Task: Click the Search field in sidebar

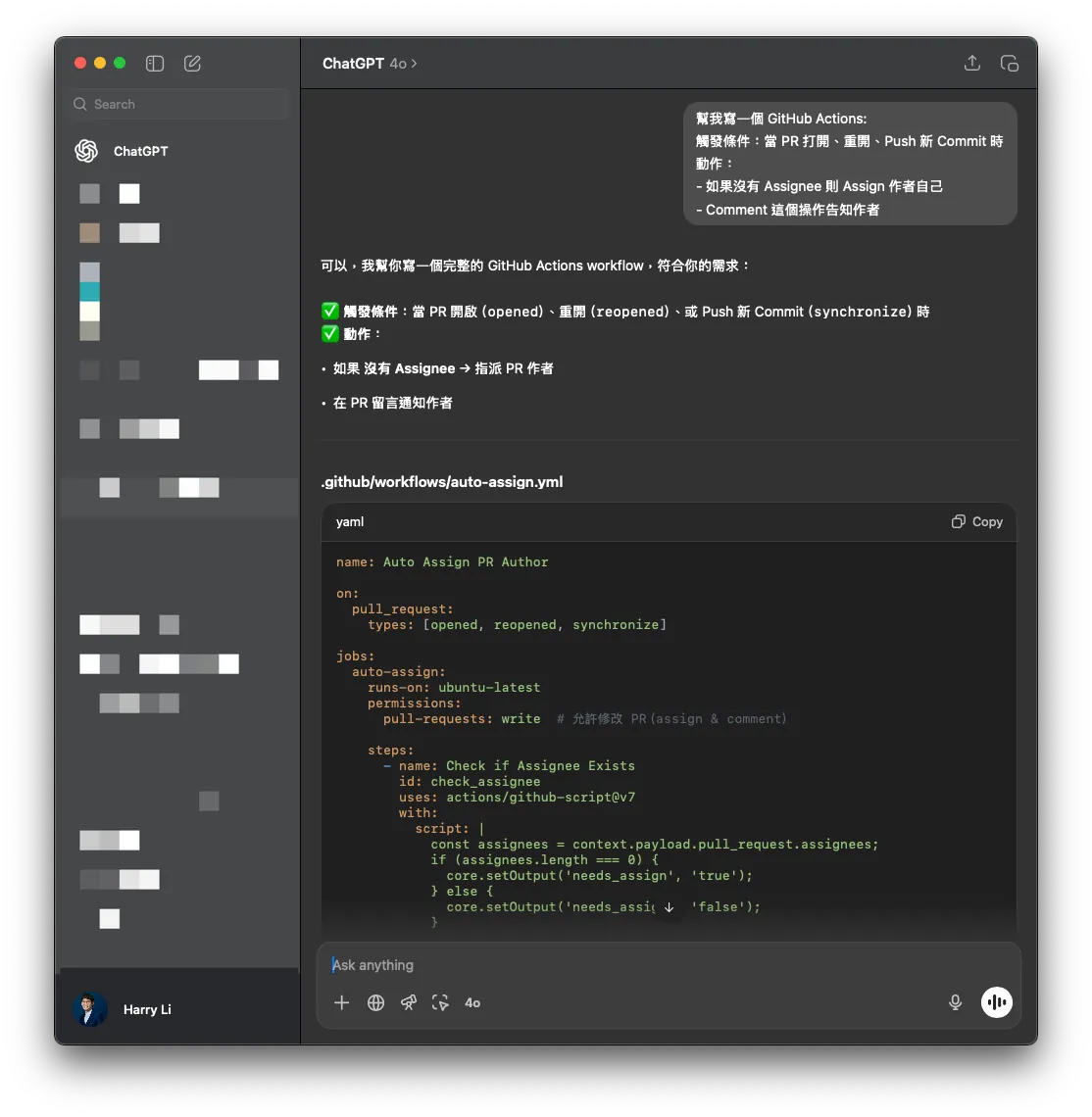Action: coord(178,104)
